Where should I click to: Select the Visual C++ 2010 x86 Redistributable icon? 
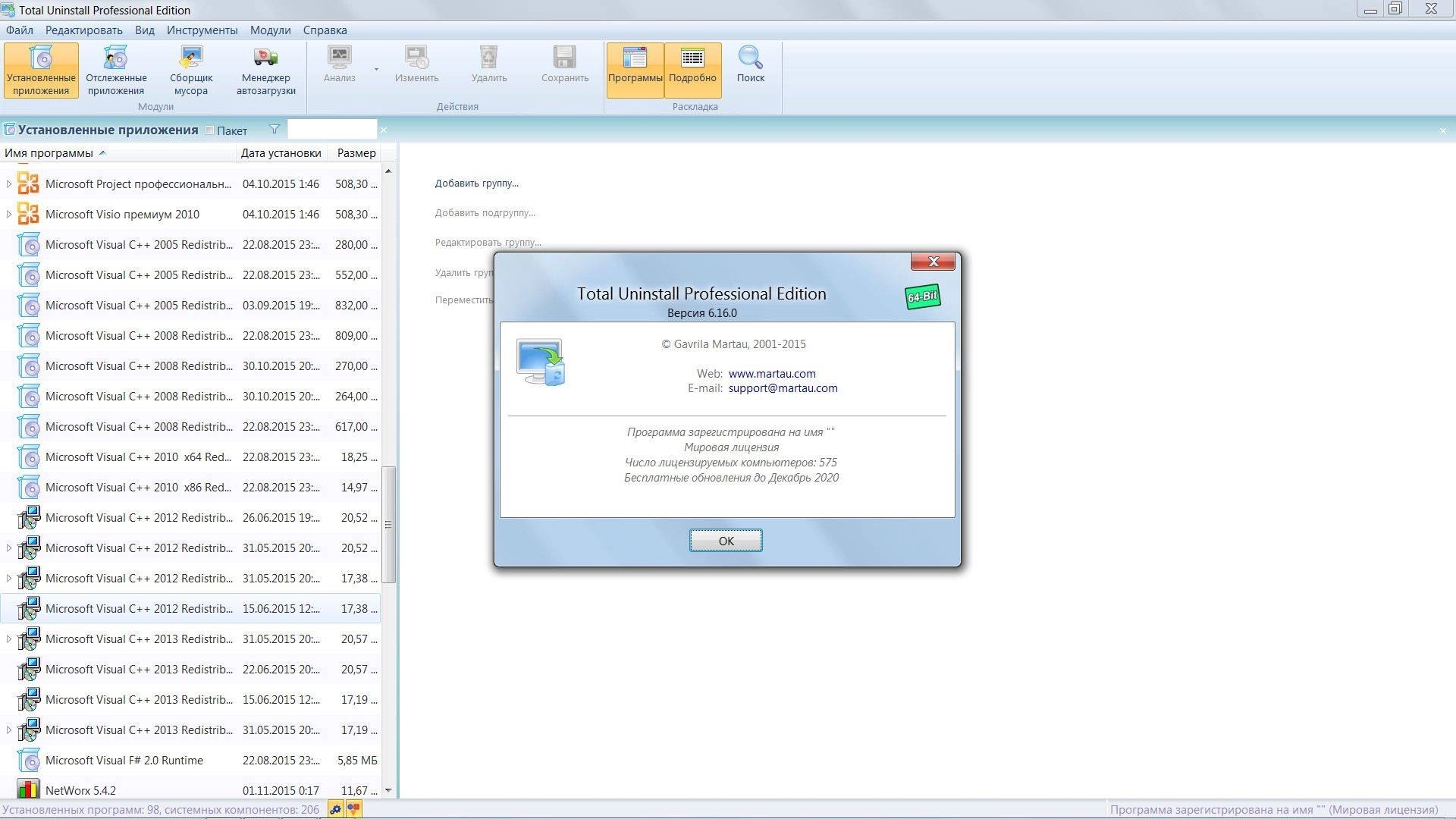(x=28, y=487)
